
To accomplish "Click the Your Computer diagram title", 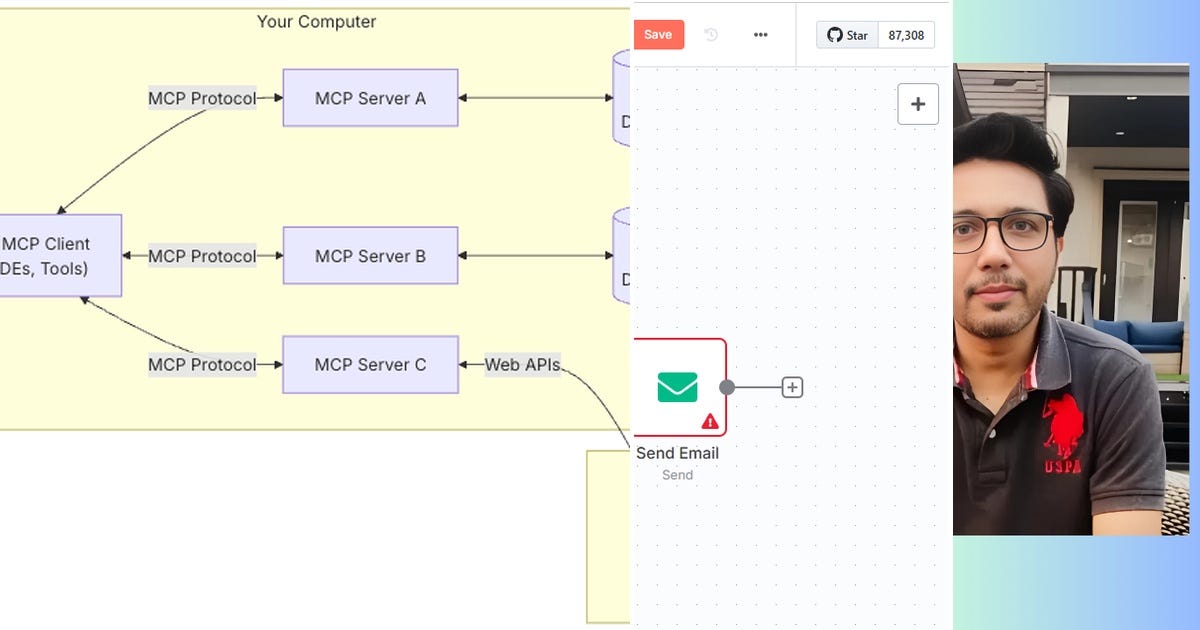I will click(316, 21).
